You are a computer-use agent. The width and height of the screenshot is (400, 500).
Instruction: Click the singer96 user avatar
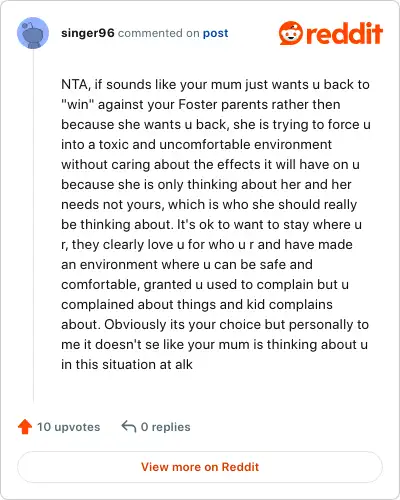pyautogui.click(x=33, y=33)
